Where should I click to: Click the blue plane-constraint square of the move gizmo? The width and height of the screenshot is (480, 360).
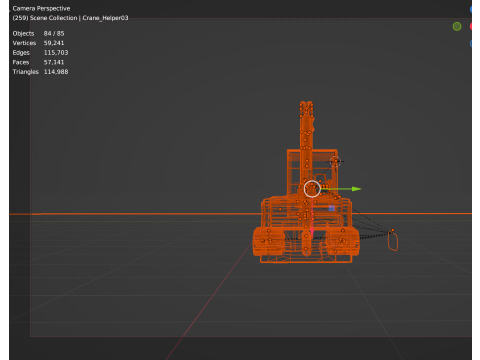331,208
